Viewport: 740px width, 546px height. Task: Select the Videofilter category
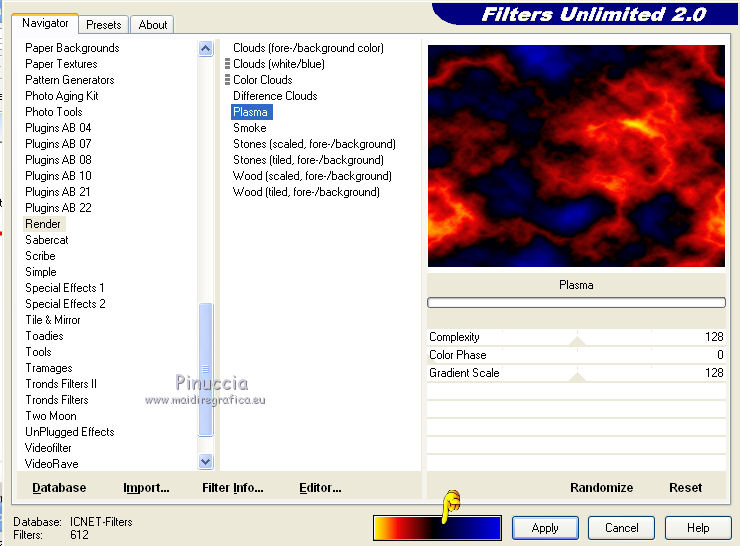tap(48, 448)
